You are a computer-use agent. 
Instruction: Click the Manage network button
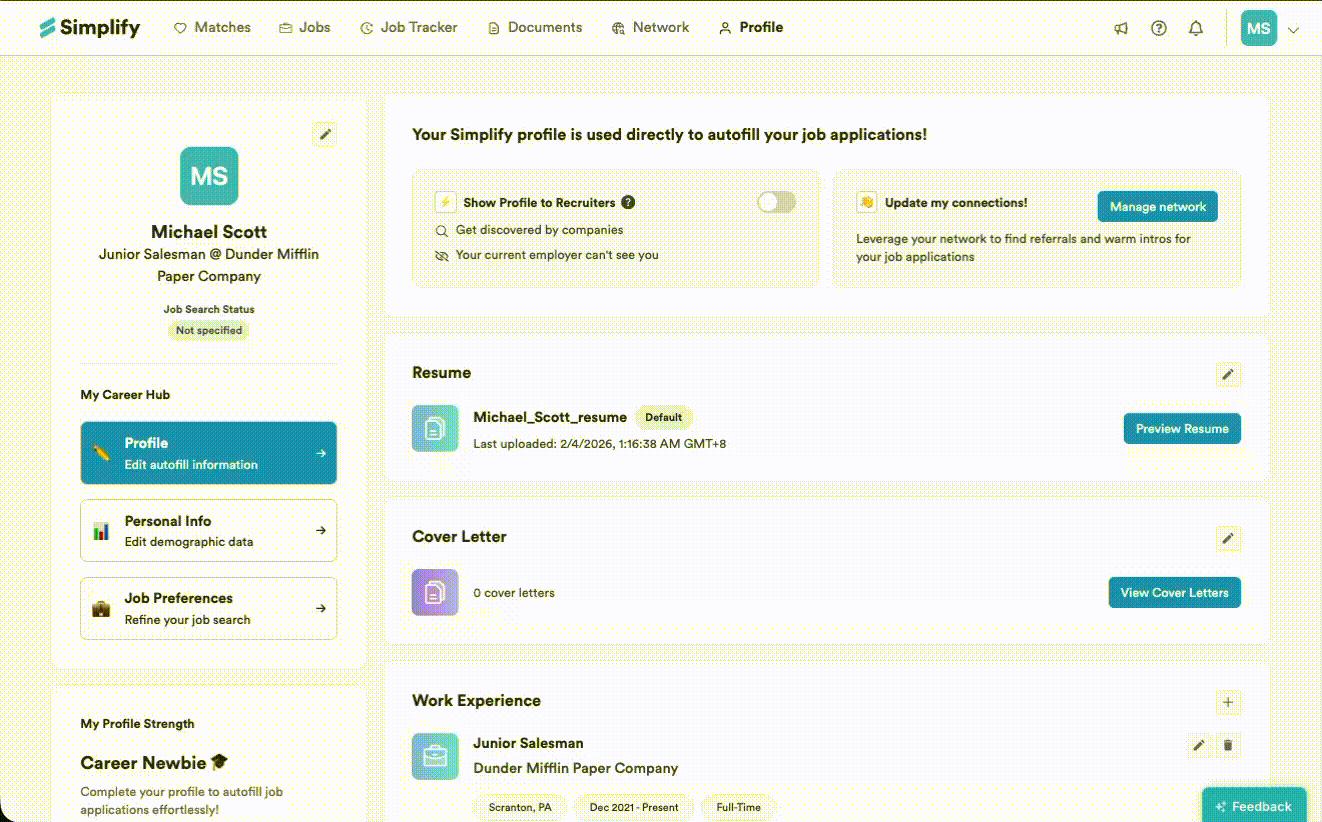click(1157, 206)
